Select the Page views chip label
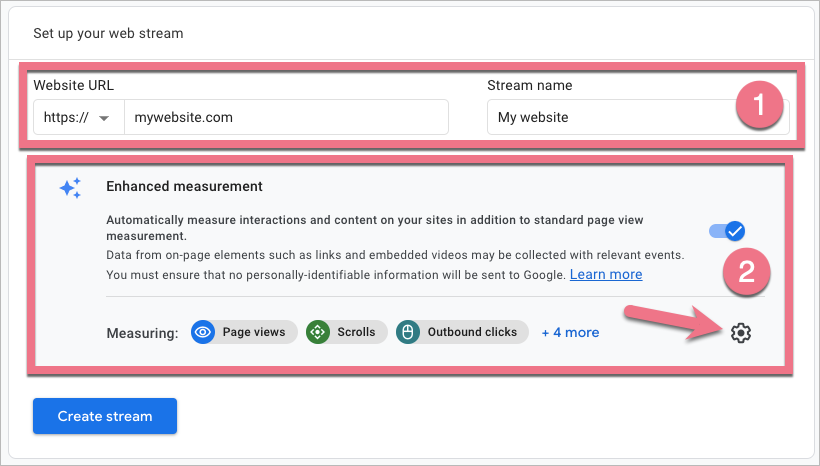 coord(254,332)
